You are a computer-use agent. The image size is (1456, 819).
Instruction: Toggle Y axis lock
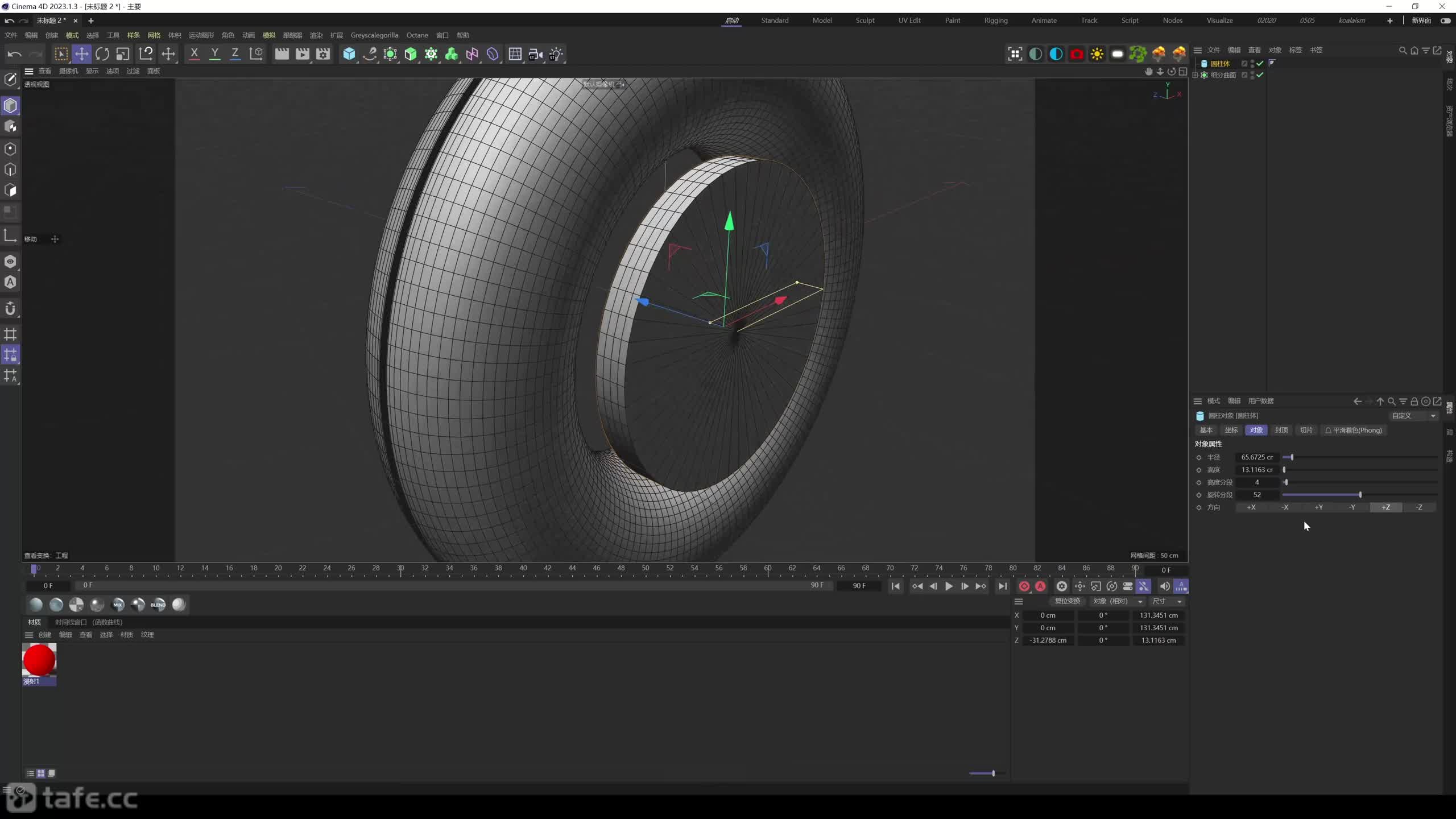[214, 54]
